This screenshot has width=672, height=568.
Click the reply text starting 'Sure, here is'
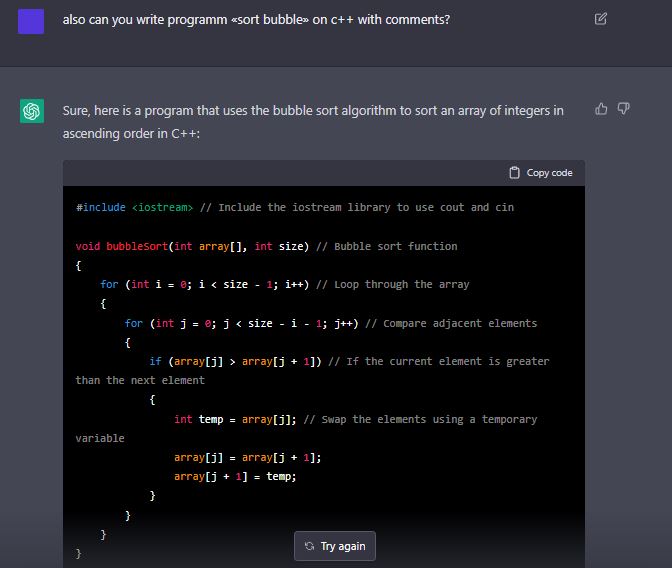(313, 122)
